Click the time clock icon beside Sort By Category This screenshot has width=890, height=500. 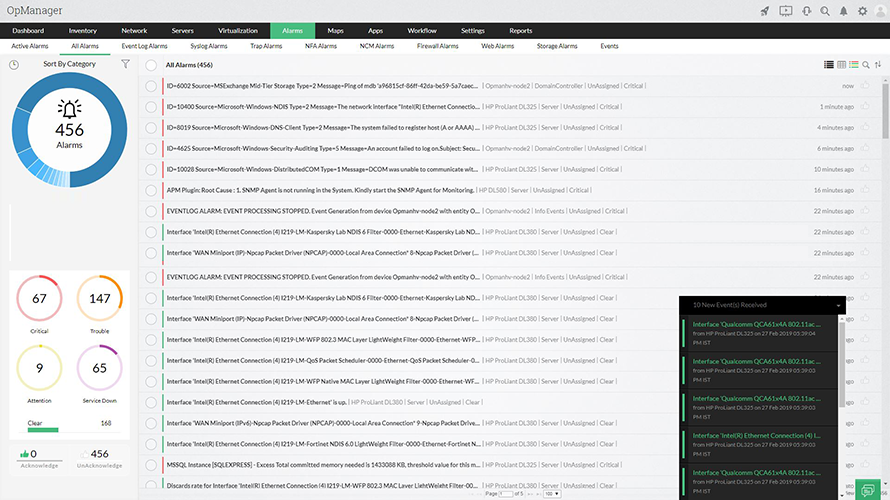pos(14,65)
